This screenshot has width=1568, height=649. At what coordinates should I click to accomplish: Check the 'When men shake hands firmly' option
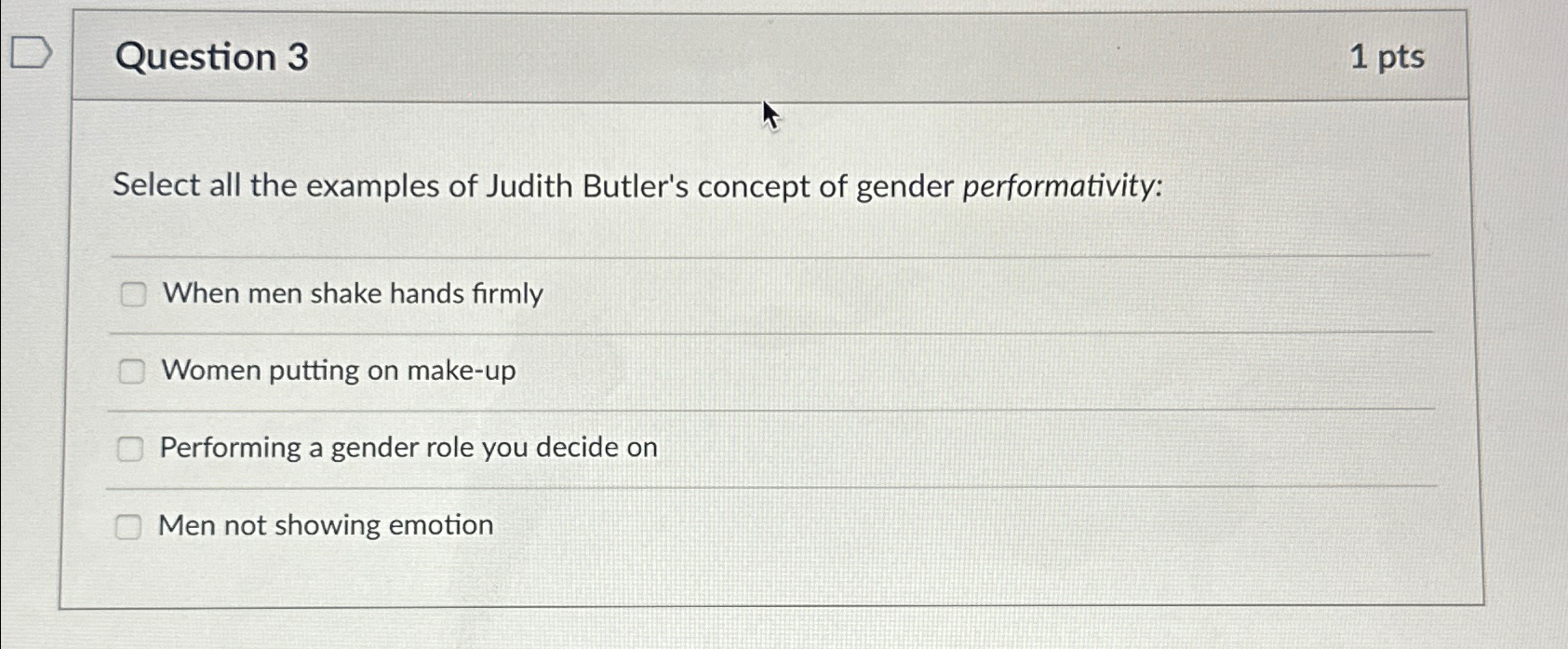(x=133, y=294)
